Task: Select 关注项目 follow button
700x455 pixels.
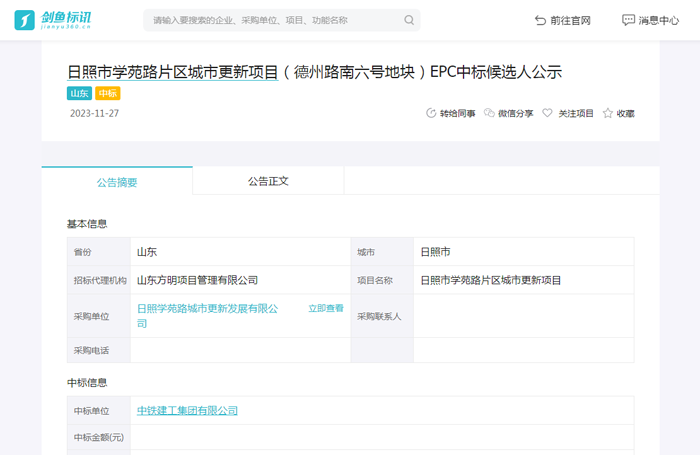Action: (576, 113)
